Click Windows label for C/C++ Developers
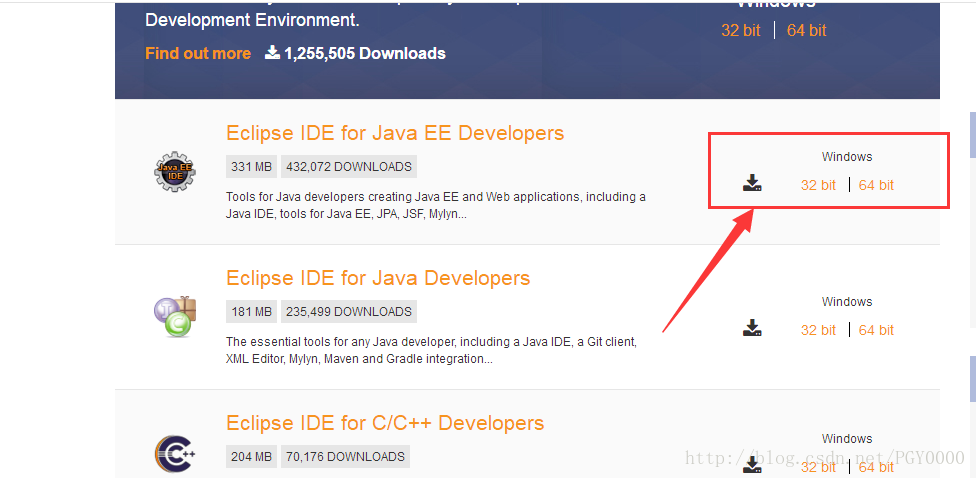 (847, 439)
